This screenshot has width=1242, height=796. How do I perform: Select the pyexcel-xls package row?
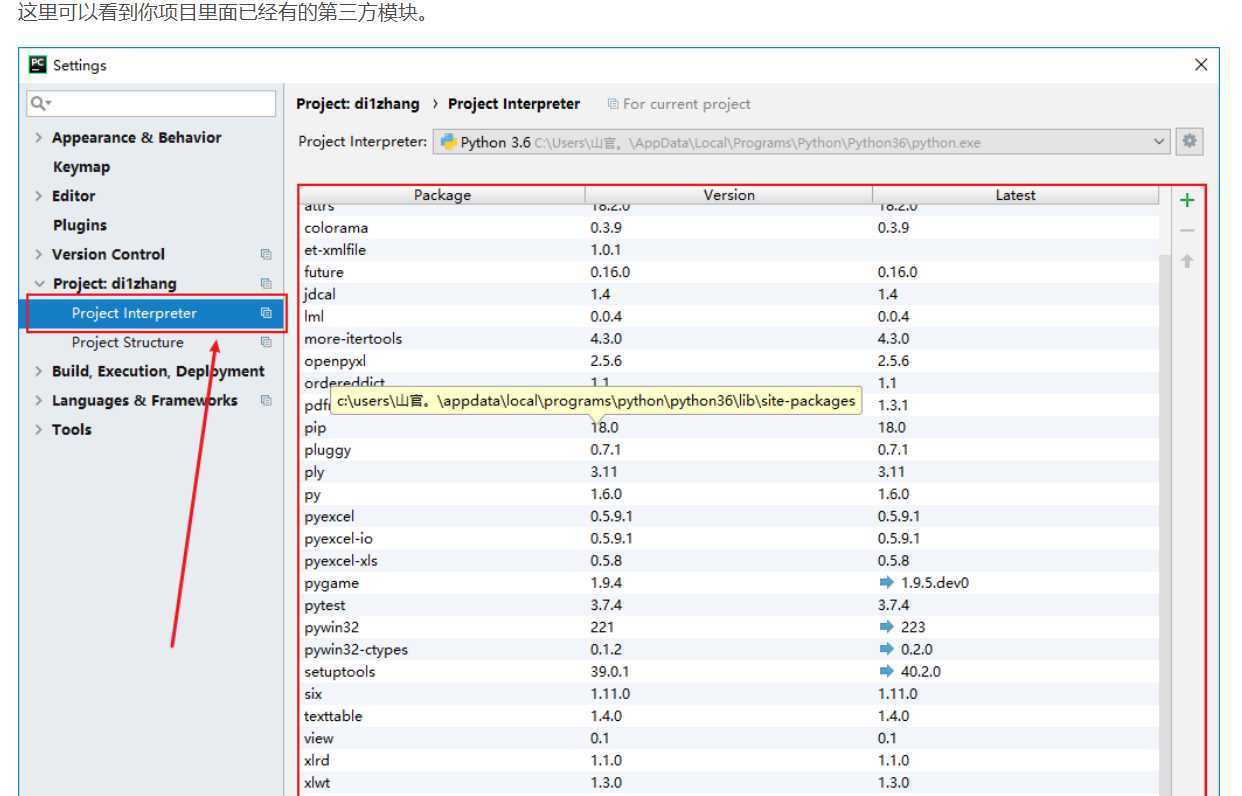[729, 561]
